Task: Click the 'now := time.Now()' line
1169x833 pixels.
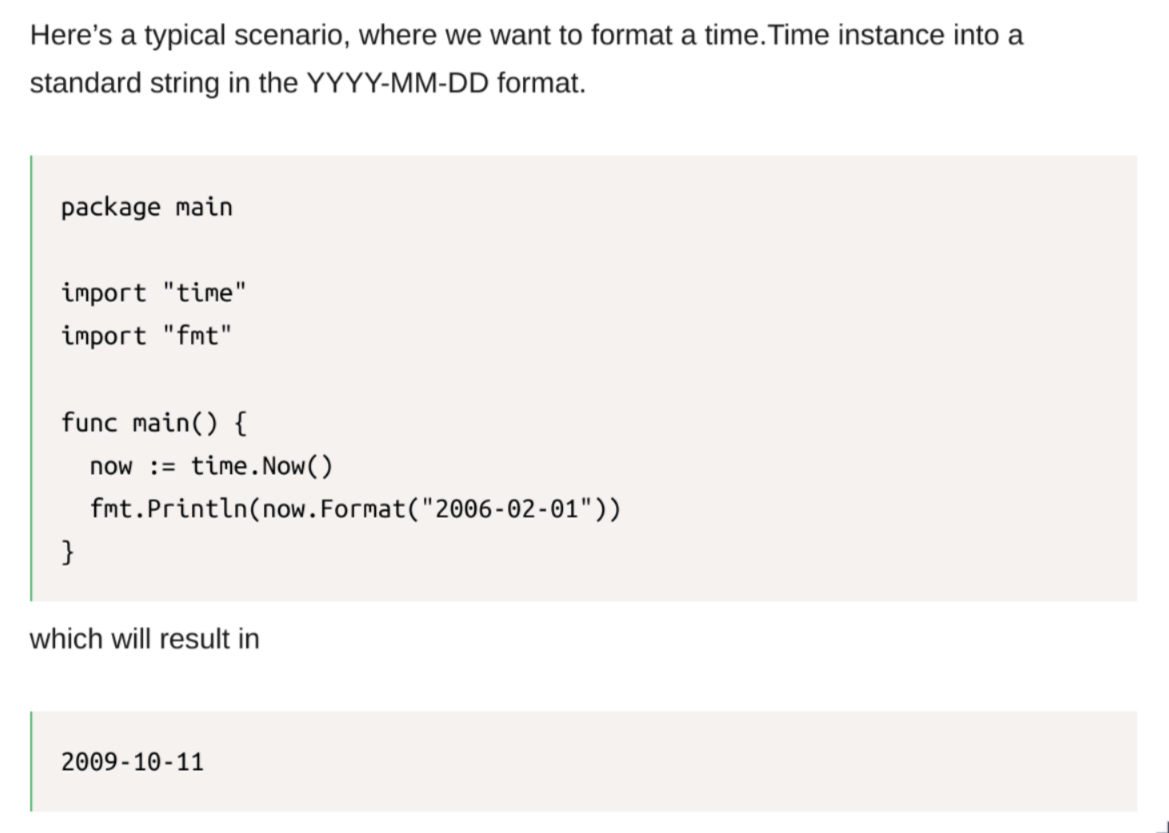Action: pyautogui.click(x=210, y=466)
